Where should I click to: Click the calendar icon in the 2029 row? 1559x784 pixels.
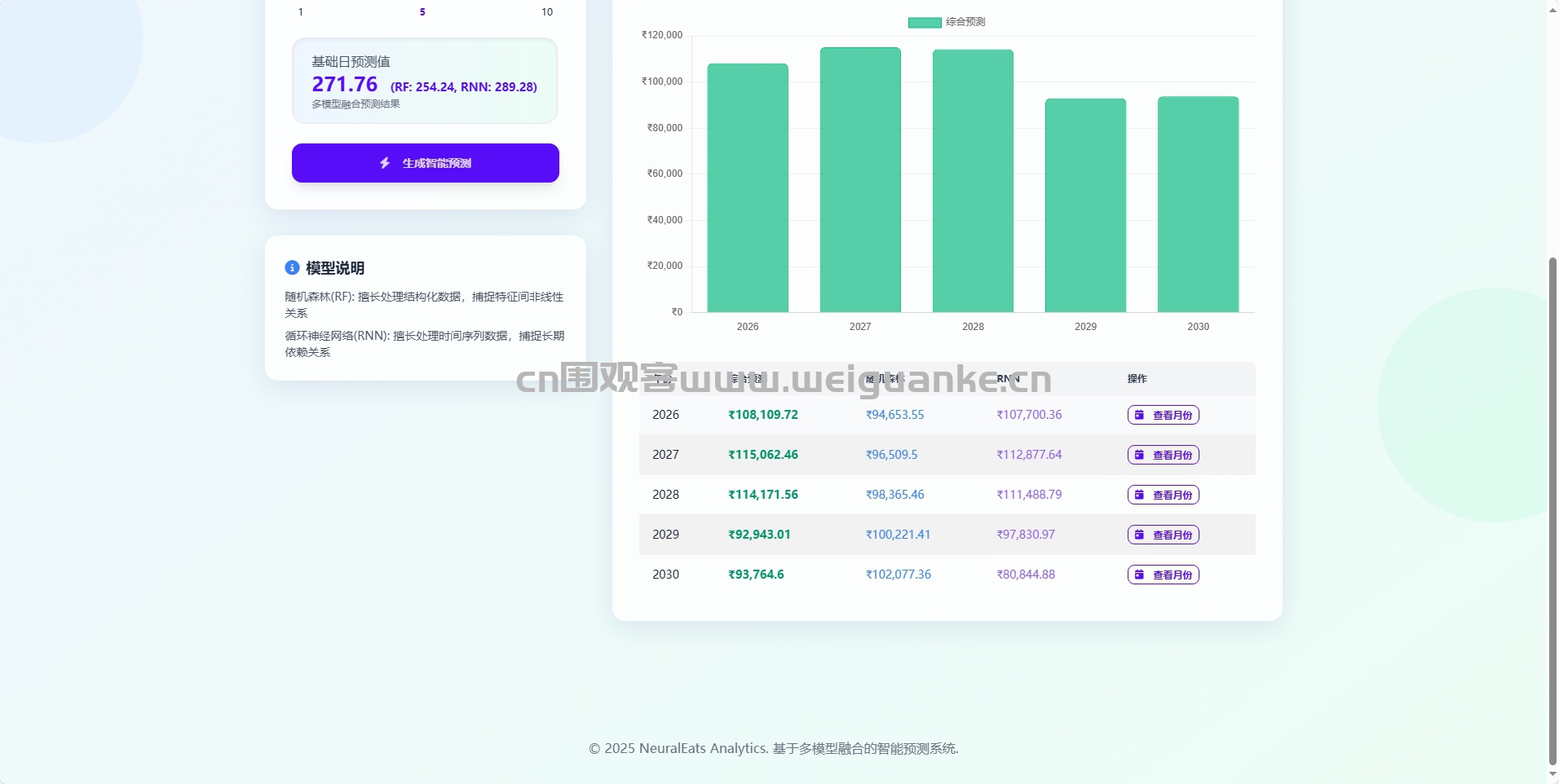1140,535
